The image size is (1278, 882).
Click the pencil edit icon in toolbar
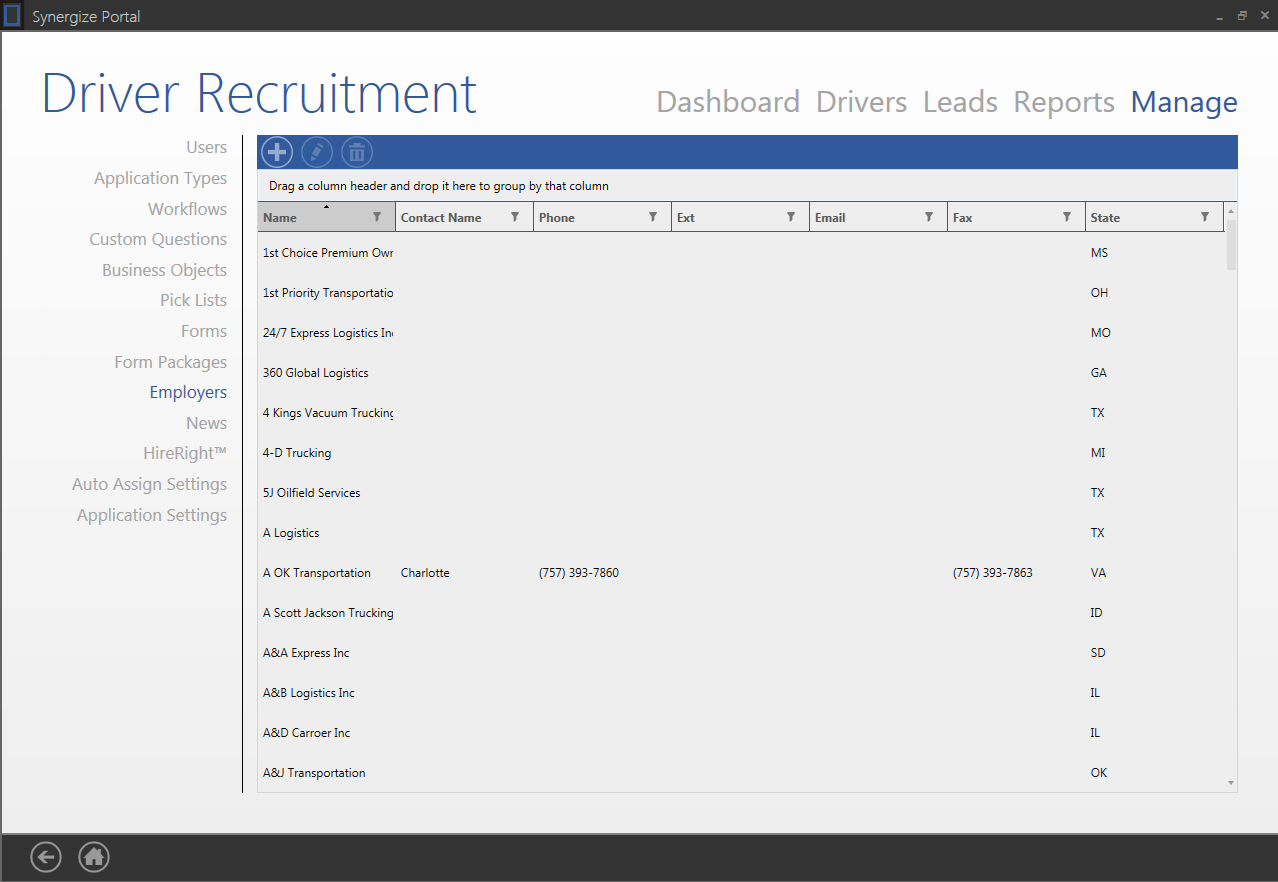tap(317, 152)
